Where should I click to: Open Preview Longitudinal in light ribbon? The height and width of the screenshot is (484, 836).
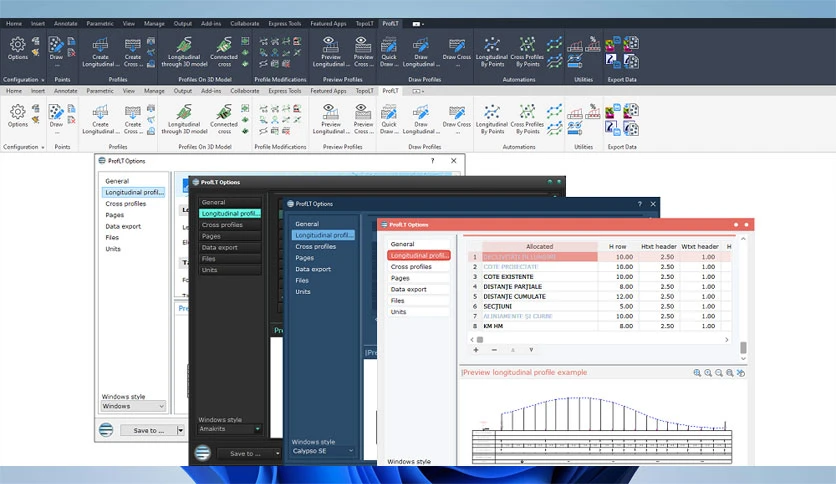click(x=331, y=119)
